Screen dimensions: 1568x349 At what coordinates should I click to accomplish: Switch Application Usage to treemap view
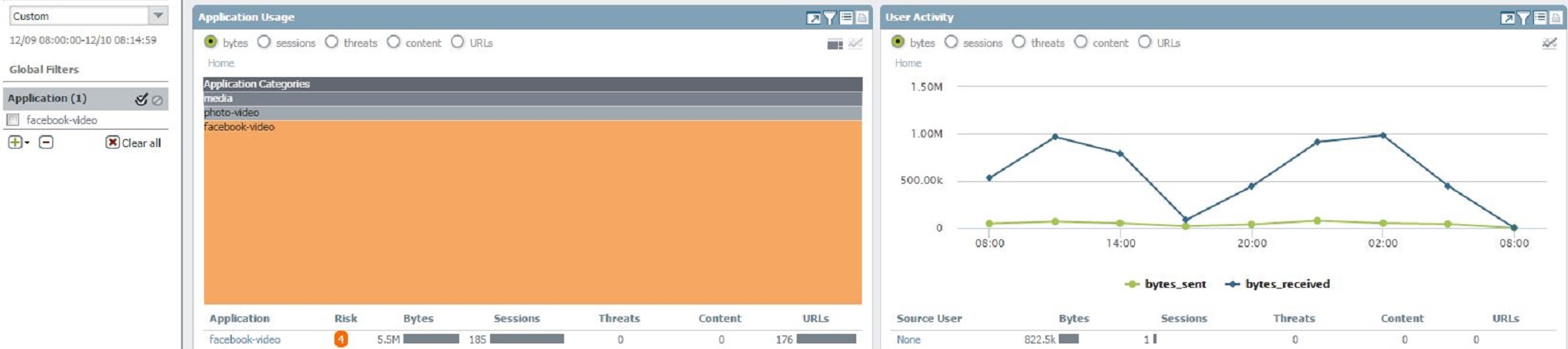pos(835,44)
